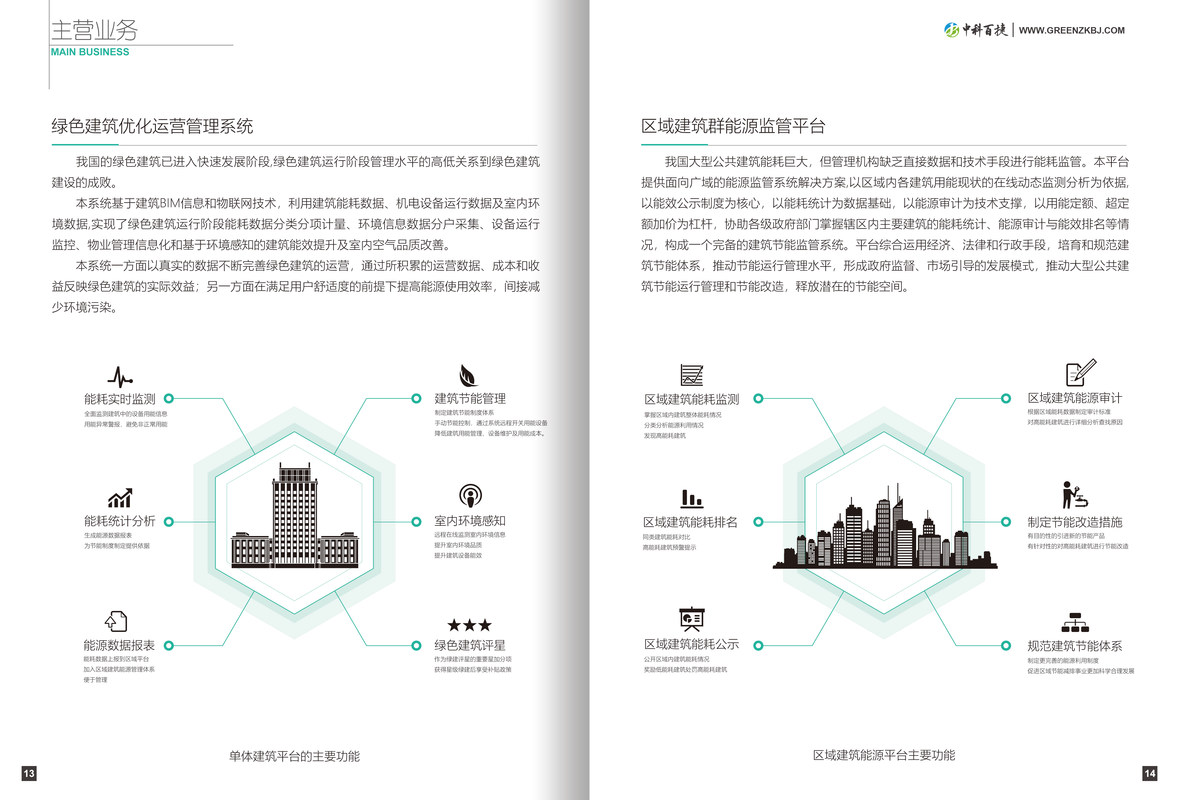Click the bar chart icon above 能耗统计分析

120,498
